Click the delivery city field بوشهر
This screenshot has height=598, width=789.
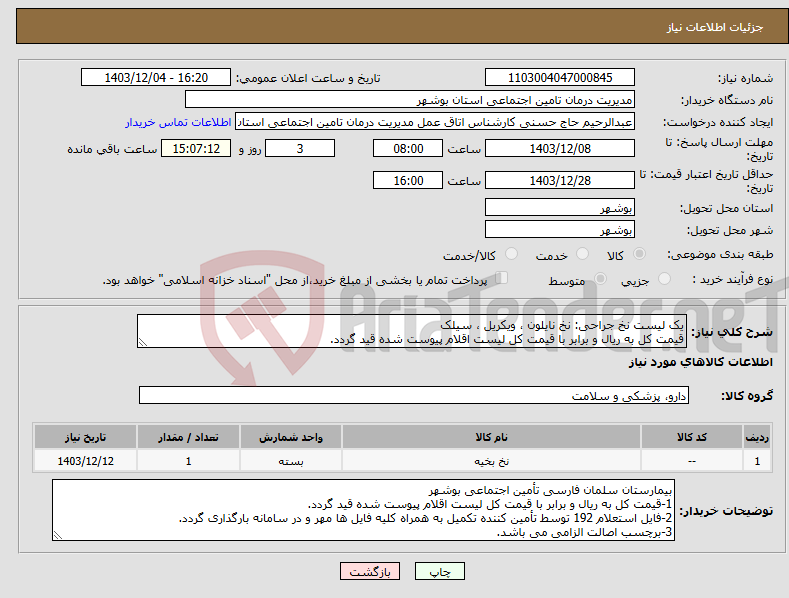(560, 230)
